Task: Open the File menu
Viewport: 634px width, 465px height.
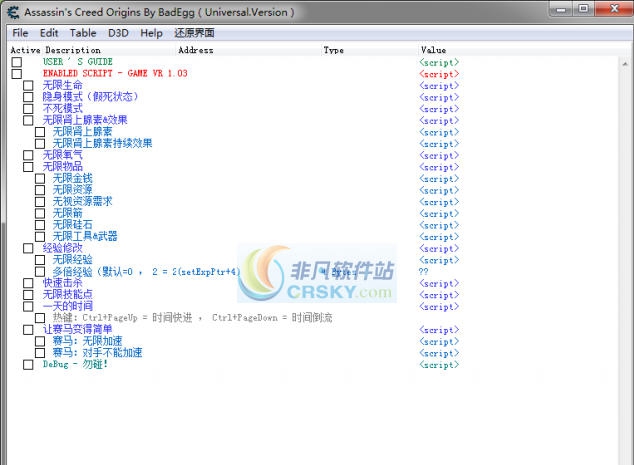Action: 20,33
